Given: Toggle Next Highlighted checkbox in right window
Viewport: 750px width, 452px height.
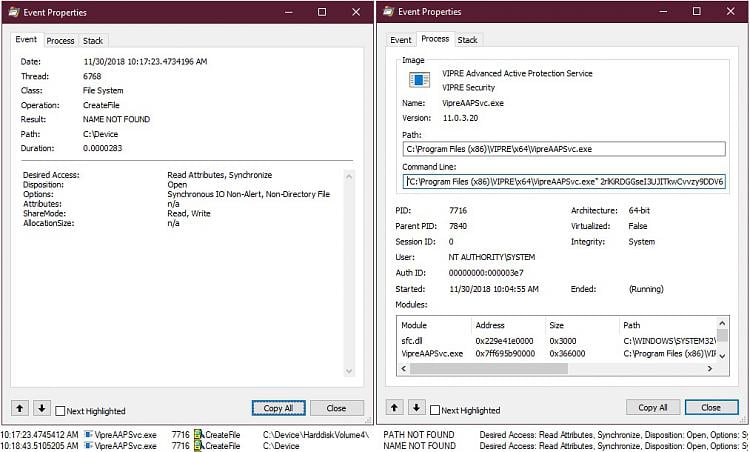Looking at the screenshot, I should click(x=435, y=410).
